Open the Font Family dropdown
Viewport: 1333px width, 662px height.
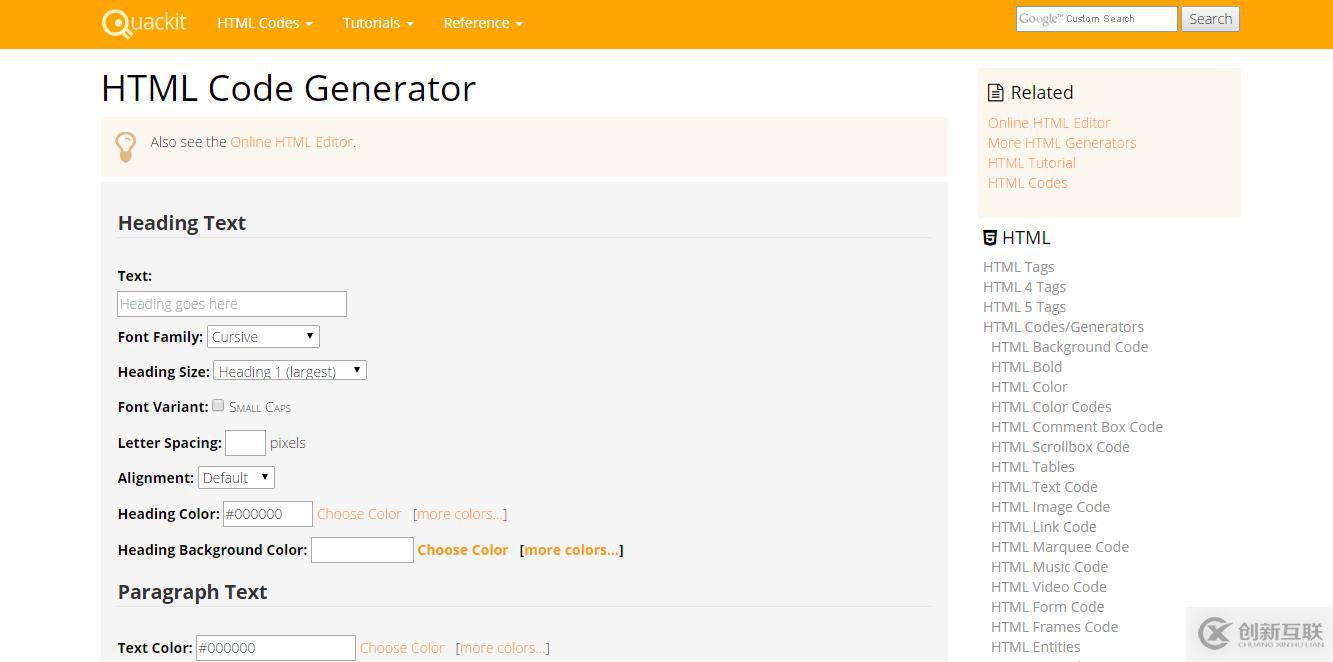(263, 336)
